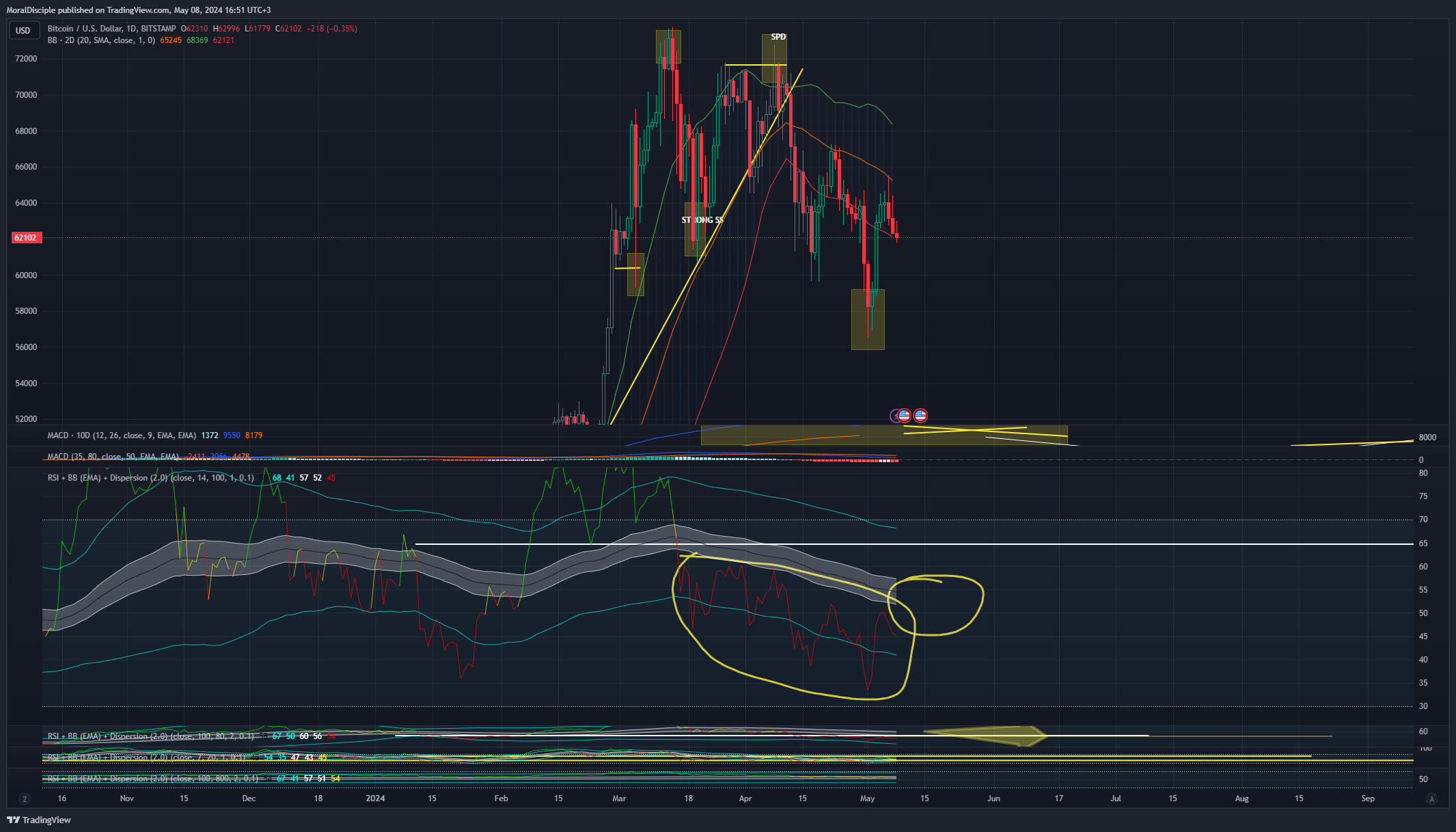Click the SPD annotation label
Screen dimensions: 1456x832
778,37
